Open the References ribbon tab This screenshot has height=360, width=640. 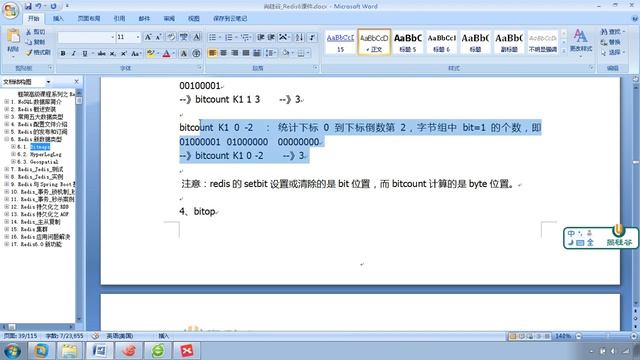pos(119,18)
